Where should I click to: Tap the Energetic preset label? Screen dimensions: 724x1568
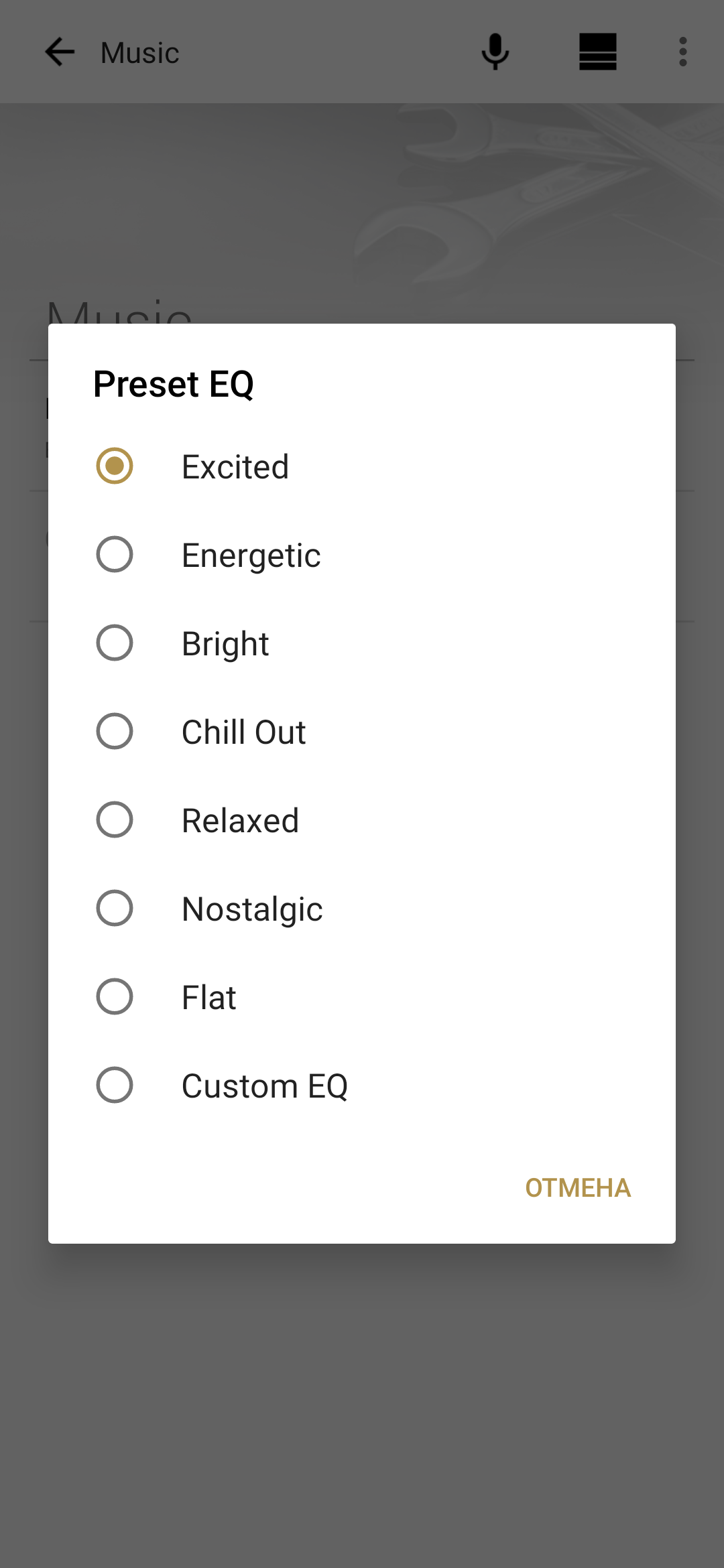coord(251,556)
